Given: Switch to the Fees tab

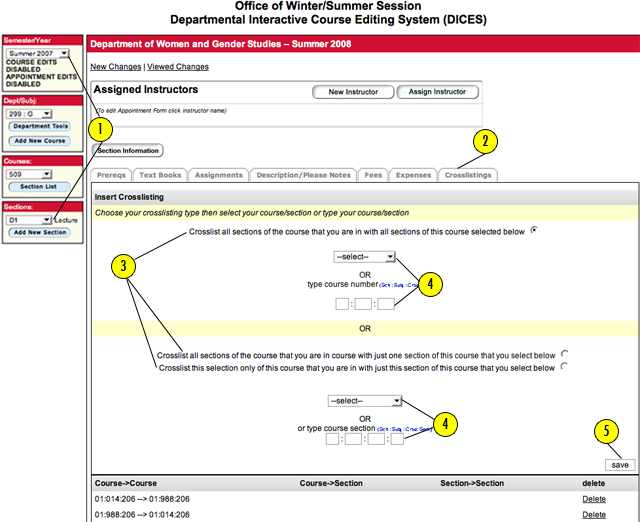Looking at the screenshot, I should point(373,175).
